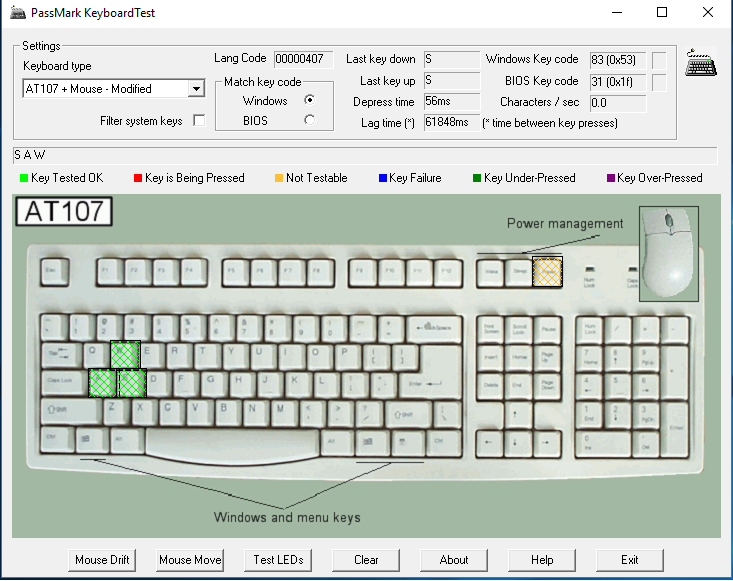The width and height of the screenshot is (733, 581).
Task: Click the Up arrow key on the keyboard image
Action: tap(515, 415)
